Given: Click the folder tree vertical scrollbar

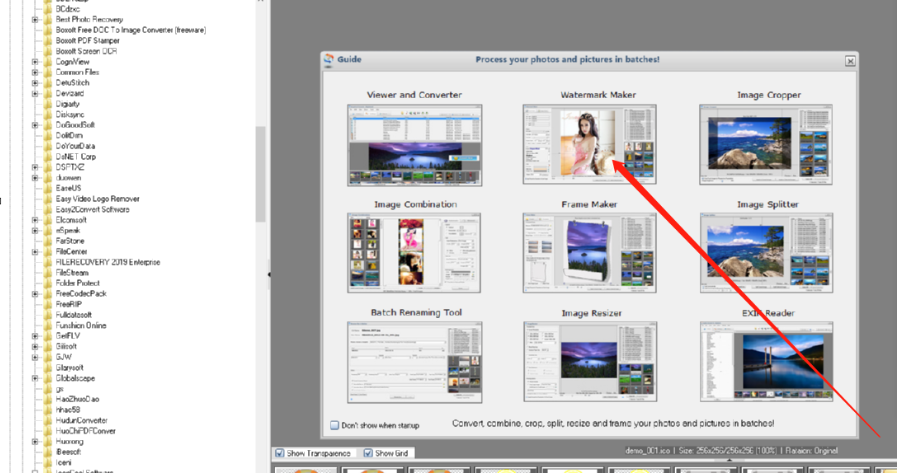Looking at the screenshot, I should (x=261, y=175).
